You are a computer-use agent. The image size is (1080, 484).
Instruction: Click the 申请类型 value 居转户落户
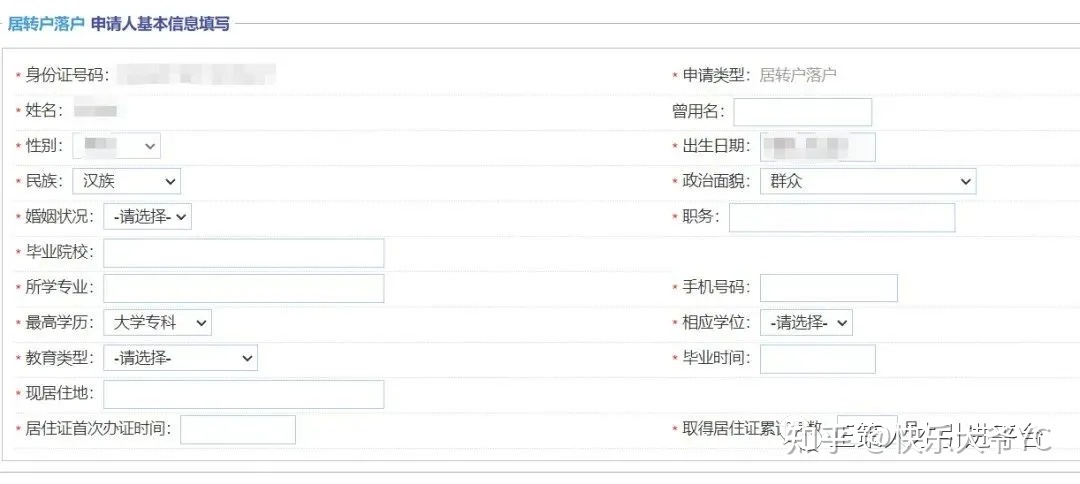click(798, 76)
